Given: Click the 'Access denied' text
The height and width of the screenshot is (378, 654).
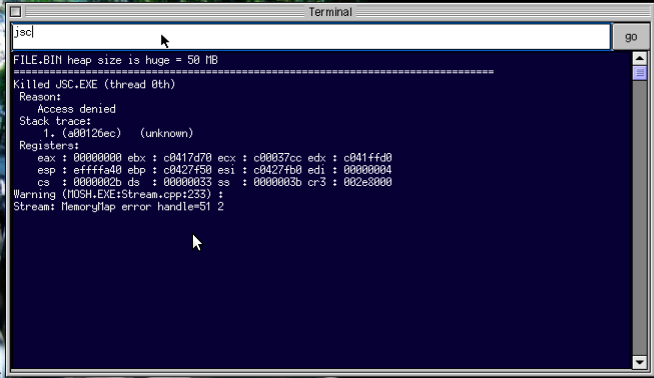Looking at the screenshot, I should pyautogui.click(x=76, y=109).
